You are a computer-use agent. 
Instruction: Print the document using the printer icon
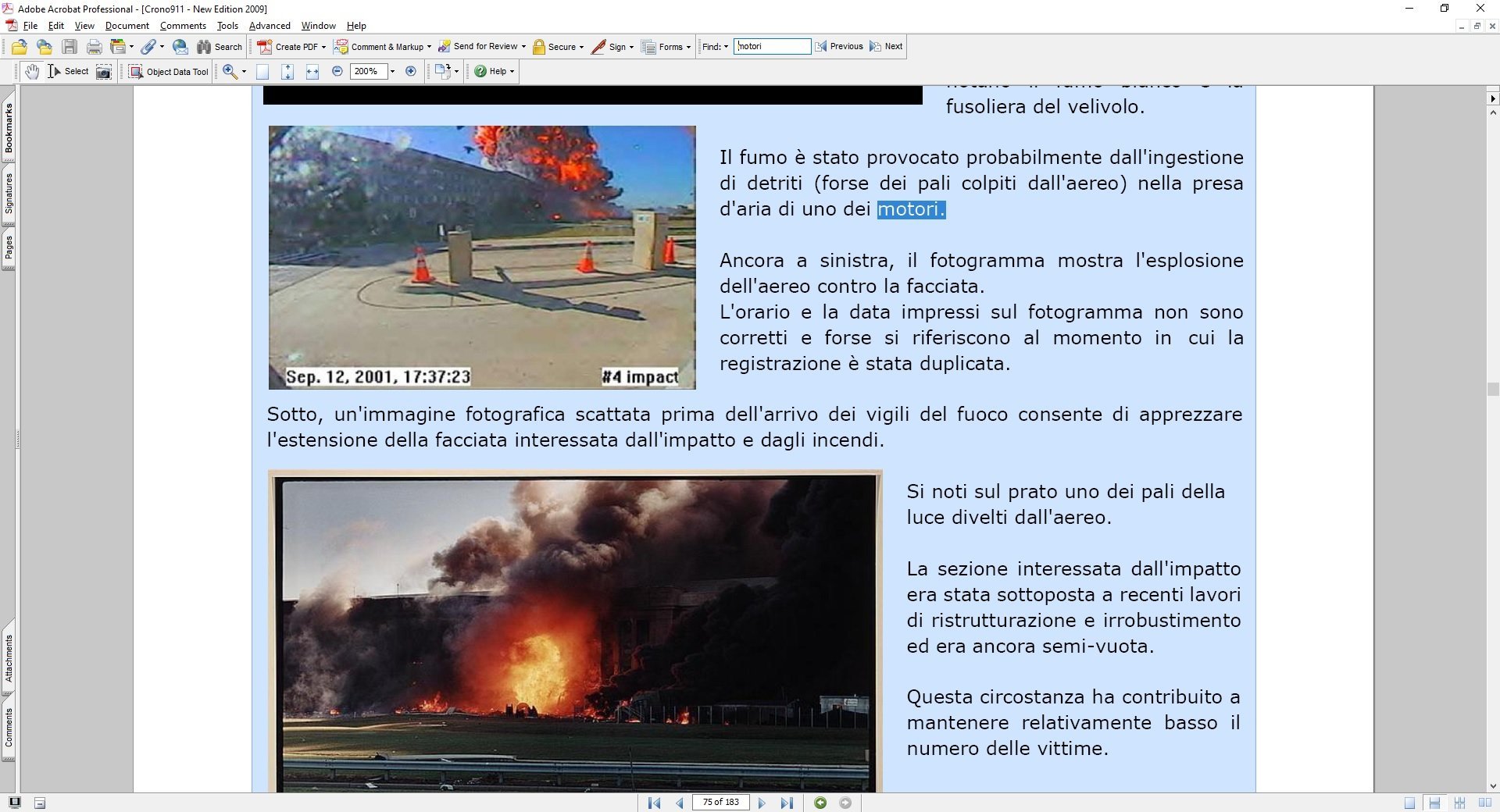(x=95, y=47)
